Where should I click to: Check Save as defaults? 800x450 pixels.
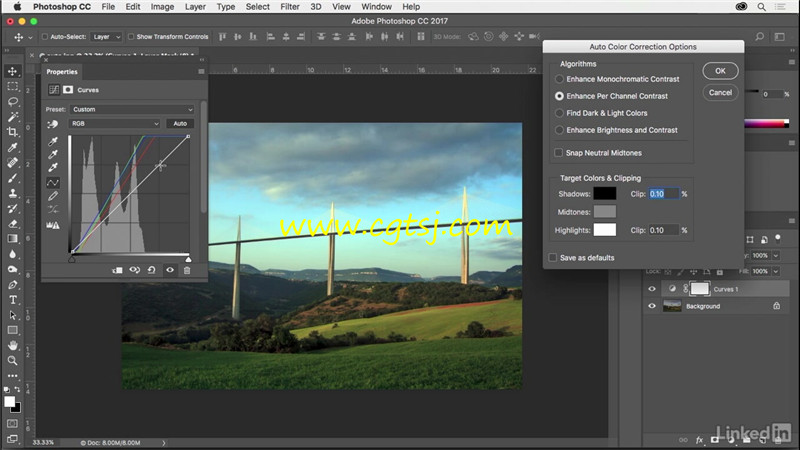[x=553, y=258]
